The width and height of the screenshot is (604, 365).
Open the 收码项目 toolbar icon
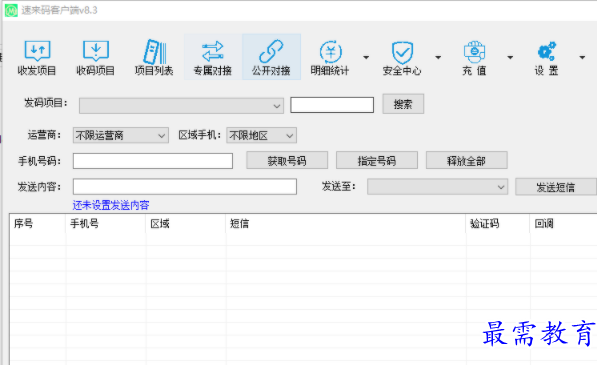click(x=96, y=57)
